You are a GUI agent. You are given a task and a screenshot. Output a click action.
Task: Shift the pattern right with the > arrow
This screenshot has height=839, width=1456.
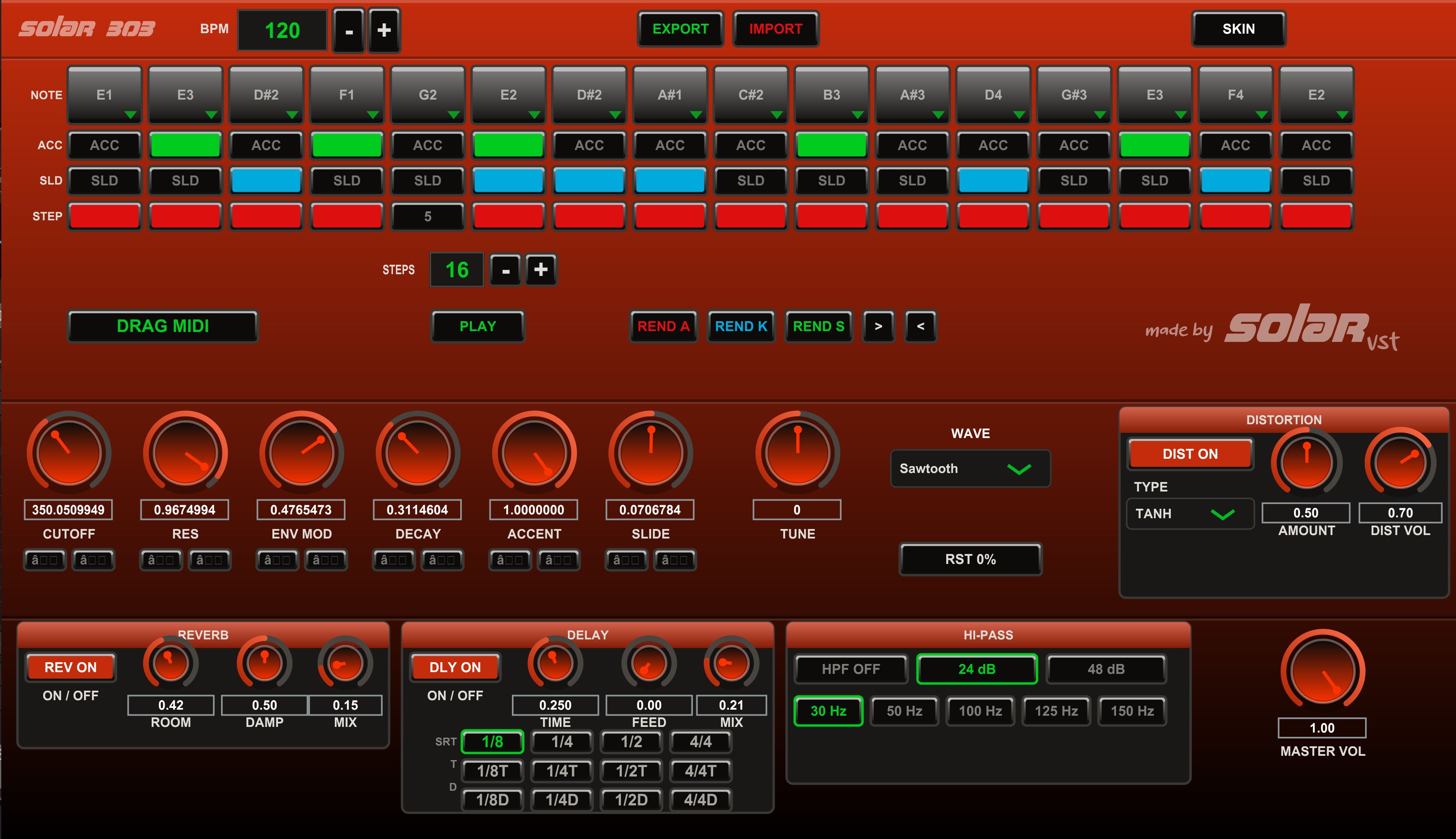click(x=878, y=327)
